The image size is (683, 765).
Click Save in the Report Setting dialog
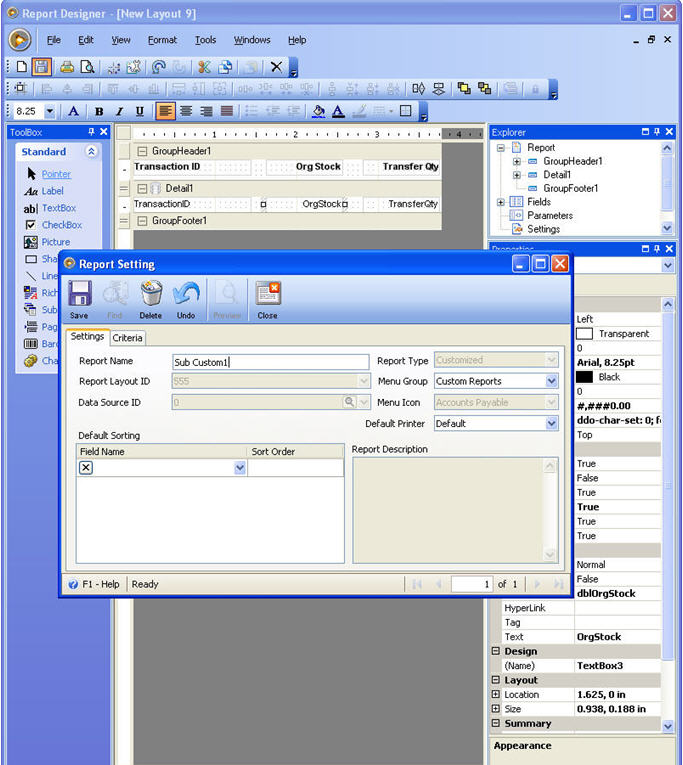[79, 299]
